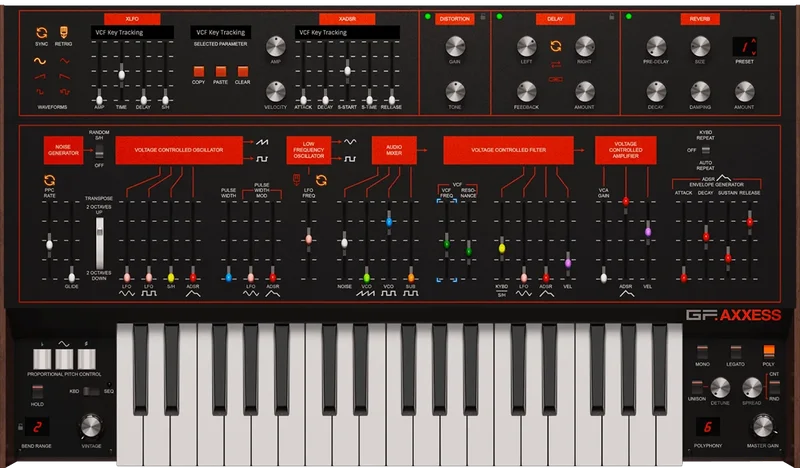This screenshot has height=468, width=800.
Task: Click the Spread knob
Action: pyautogui.click(x=752, y=388)
